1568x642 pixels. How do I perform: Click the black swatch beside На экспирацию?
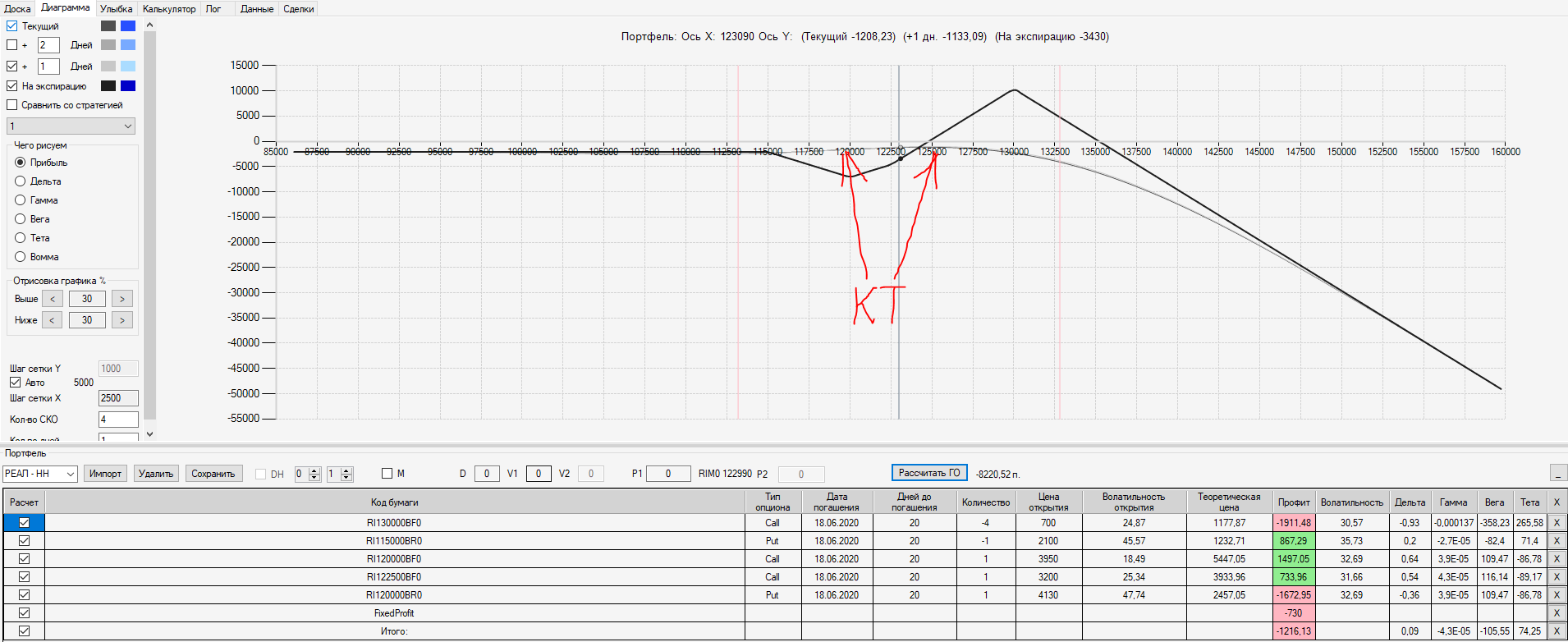[x=108, y=85]
